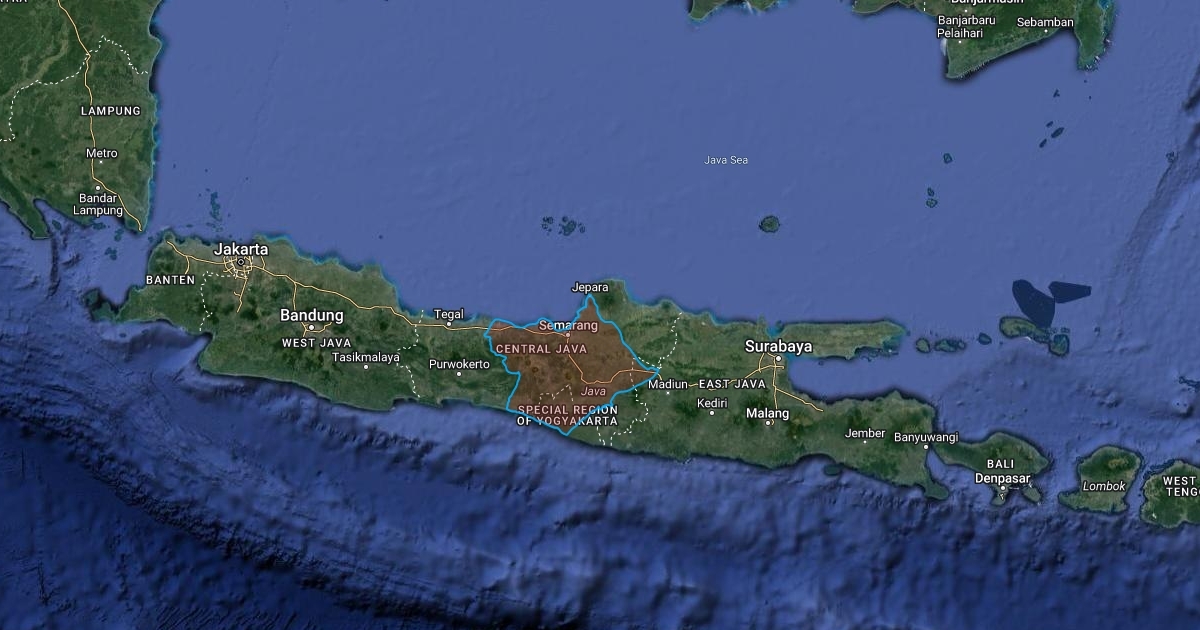The height and width of the screenshot is (630, 1200).
Task: Select the East Java province label
Action: click(732, 384)
